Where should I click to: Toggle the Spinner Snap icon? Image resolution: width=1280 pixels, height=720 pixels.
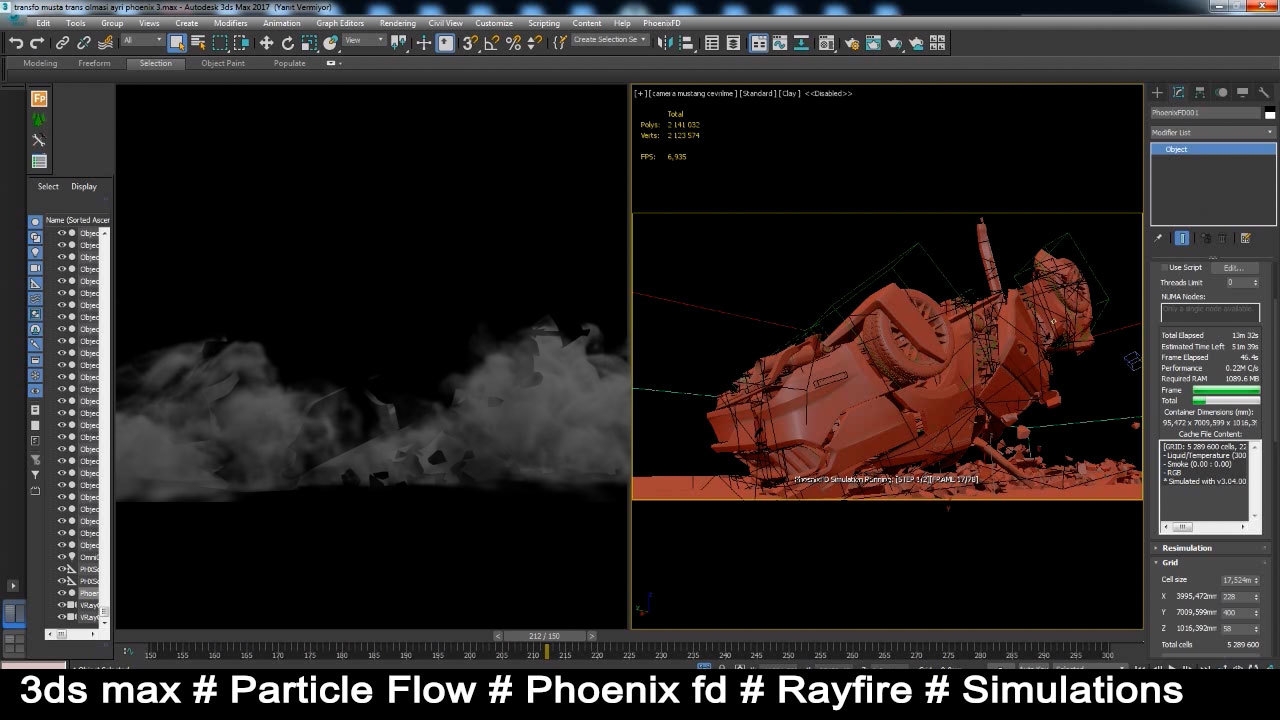tap(534, 43)
